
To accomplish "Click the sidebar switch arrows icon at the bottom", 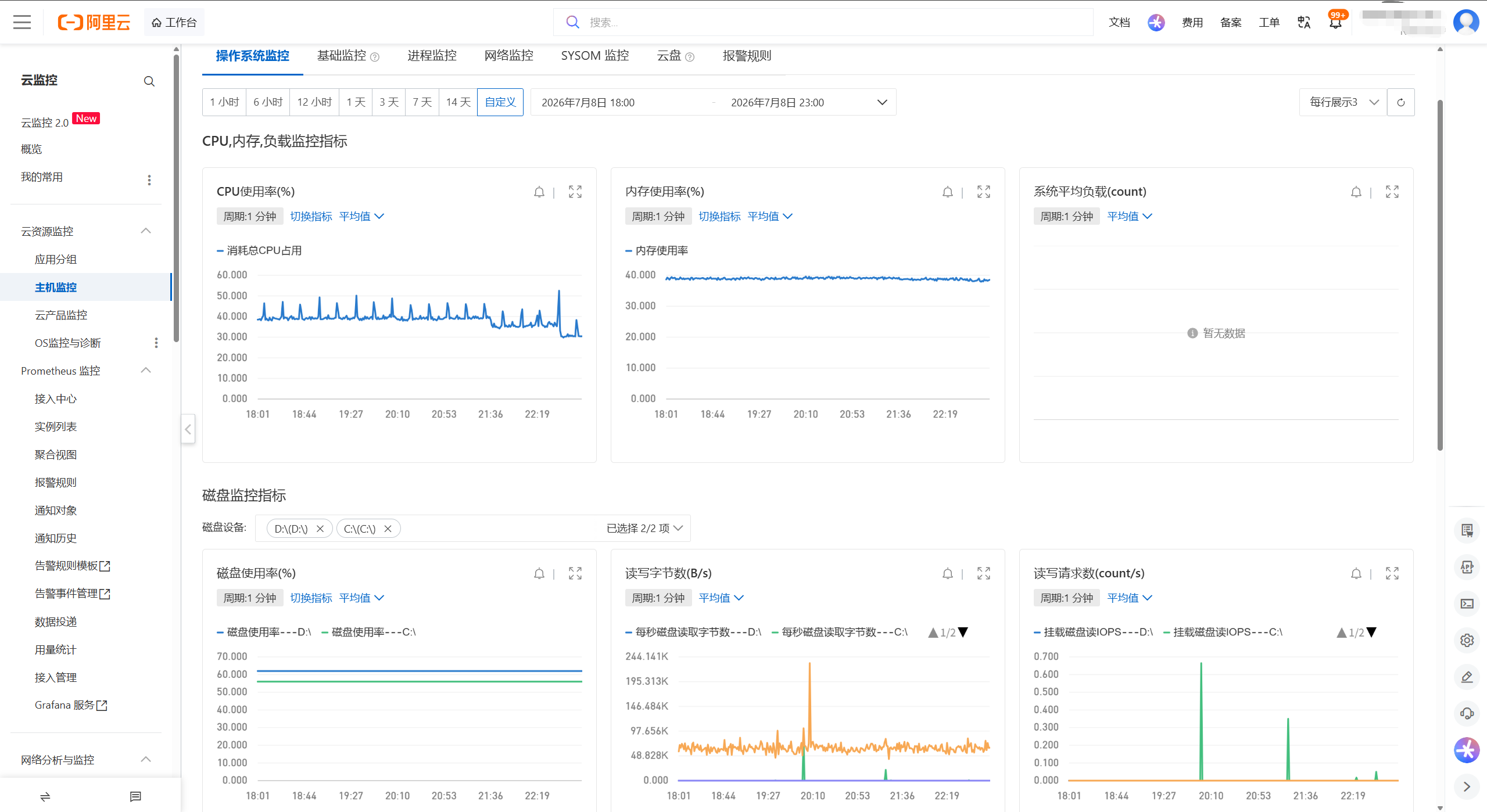I will [45, 796].
